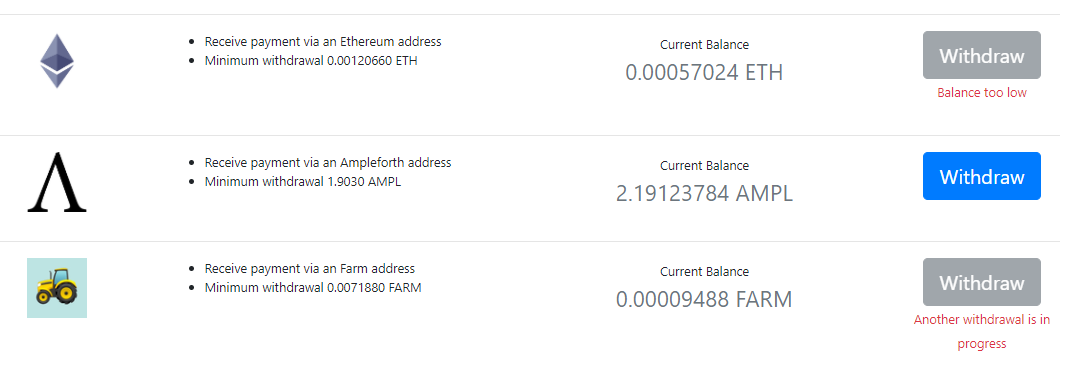Click the Ethereum diamond logo icon
The image size is (1074, 370).
pyautogui.click(x=57, y=61)
